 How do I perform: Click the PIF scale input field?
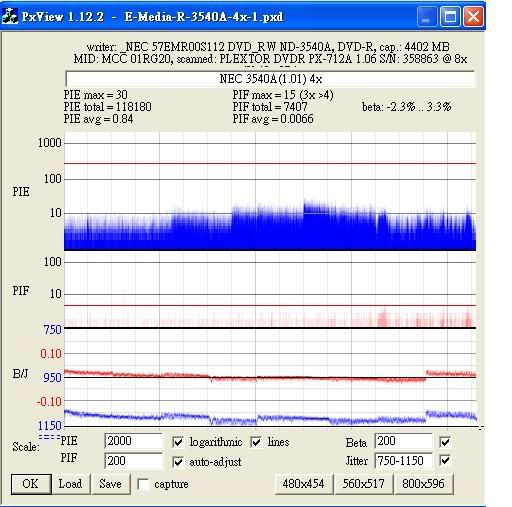pyautogui.click(x=133, y=461)
